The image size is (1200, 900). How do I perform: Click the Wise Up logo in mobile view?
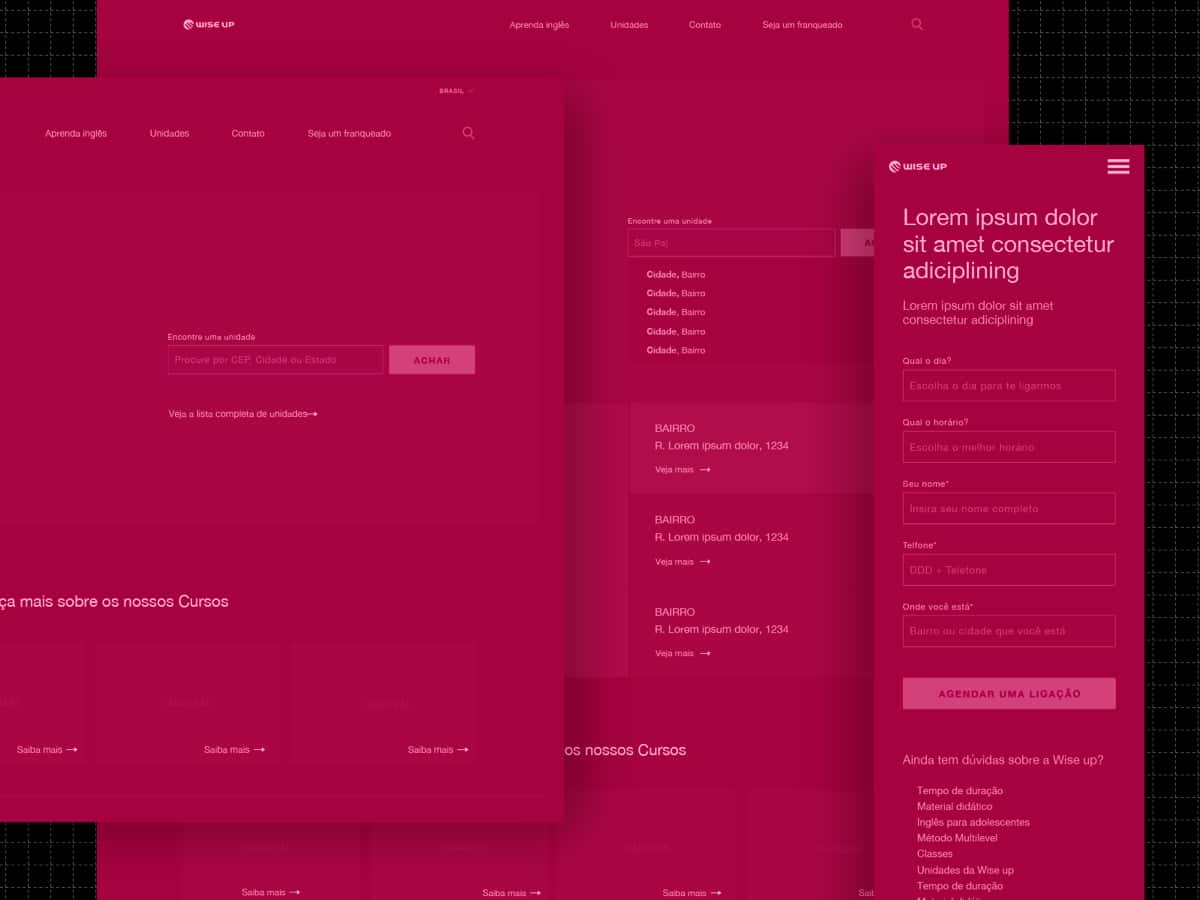tap(917, 167)
